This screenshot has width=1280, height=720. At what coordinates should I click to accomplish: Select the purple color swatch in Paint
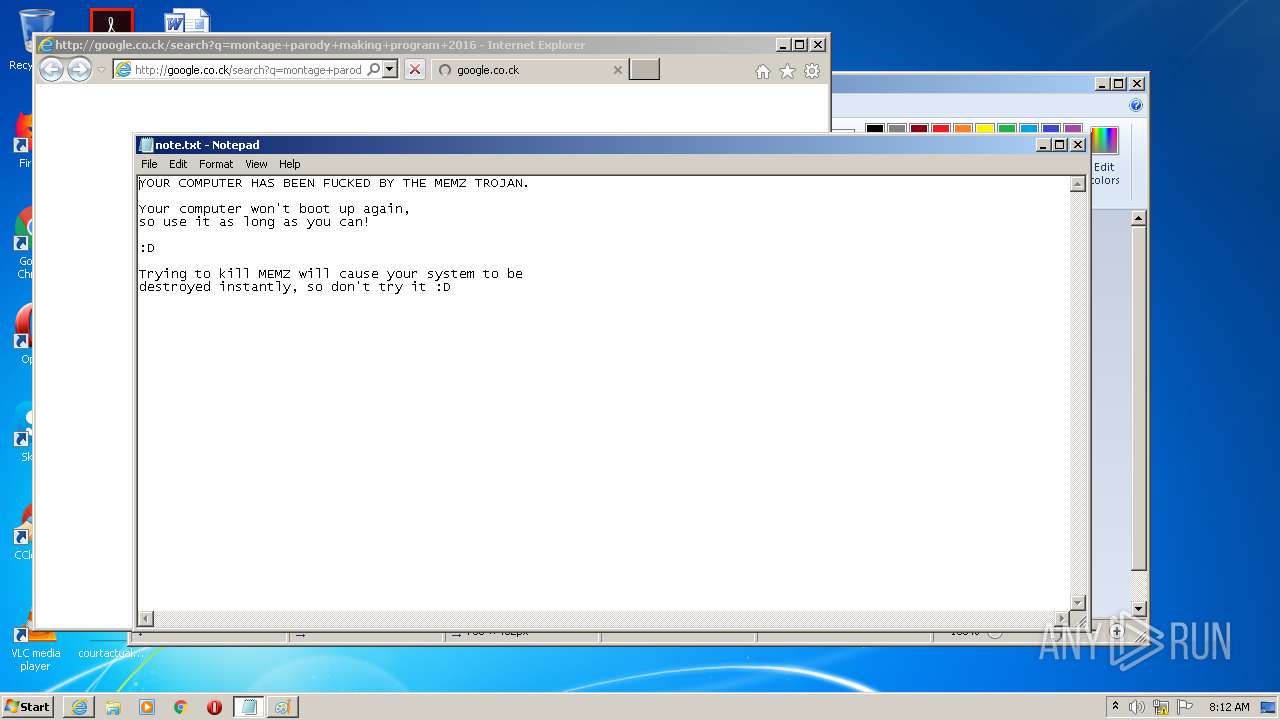tap(1073, 129)
